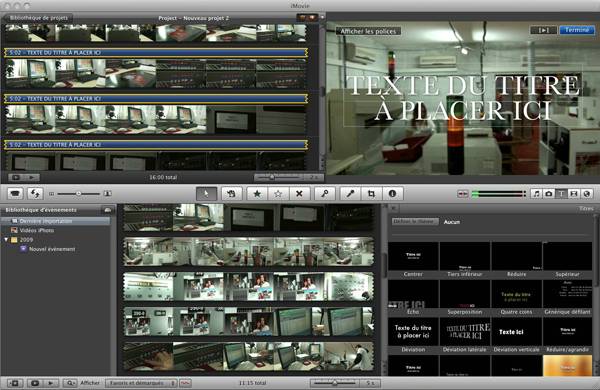Choose the Quatre coins title thumbnail

click(x=516, y=293)
